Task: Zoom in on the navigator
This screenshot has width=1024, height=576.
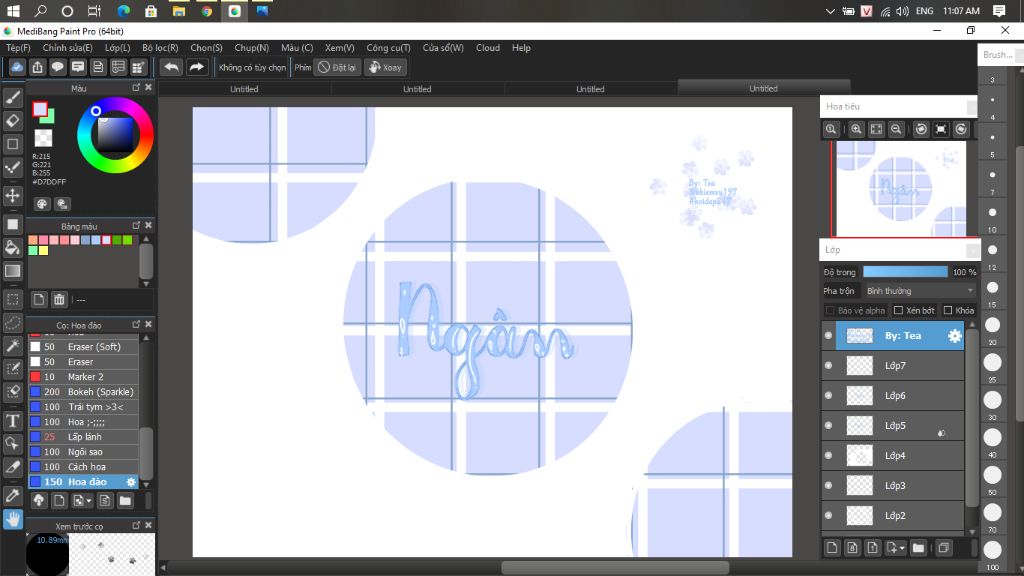Action: click(856, 129)
